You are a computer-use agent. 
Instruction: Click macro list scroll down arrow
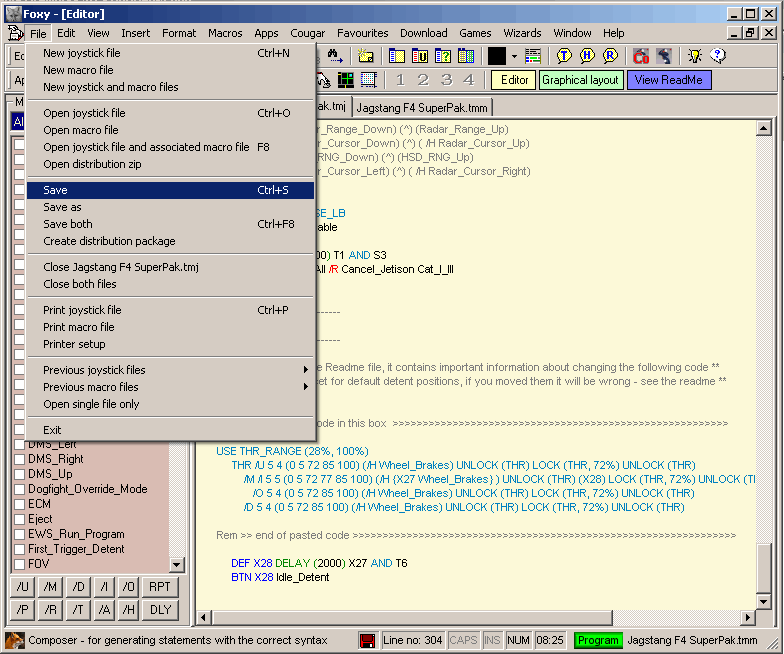click(x=176, y=565)
